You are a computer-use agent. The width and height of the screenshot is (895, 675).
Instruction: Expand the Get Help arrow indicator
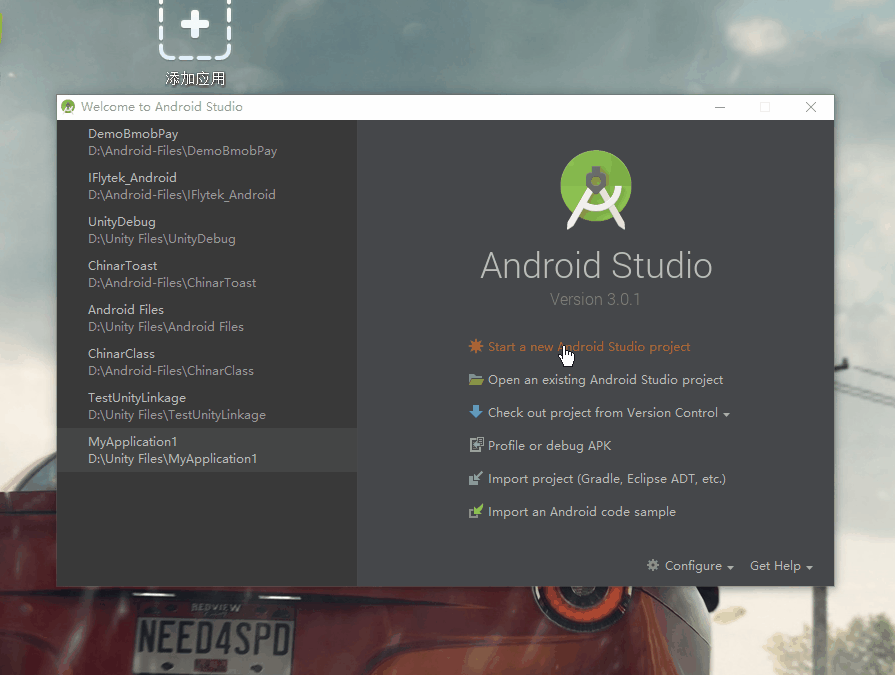pyautogui.click(x=809, y=567)
